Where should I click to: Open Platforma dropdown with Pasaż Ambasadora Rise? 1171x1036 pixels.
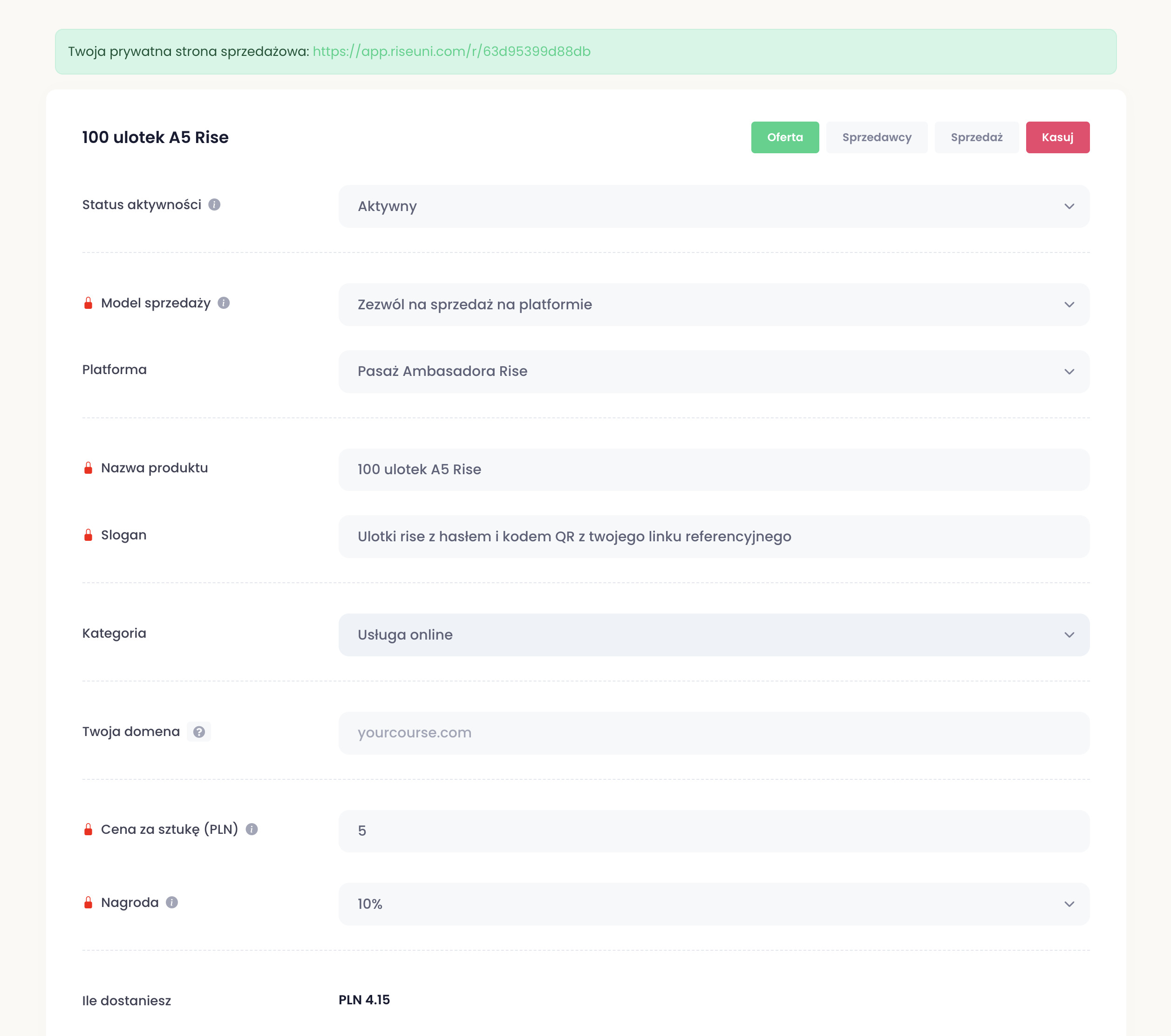713,371
